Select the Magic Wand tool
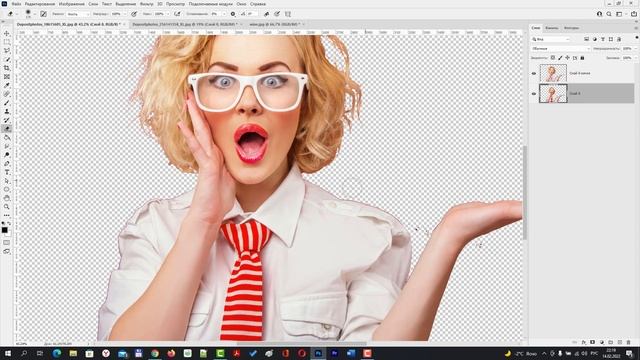This screenshot has height=360, width=640. tap(7, 60)
